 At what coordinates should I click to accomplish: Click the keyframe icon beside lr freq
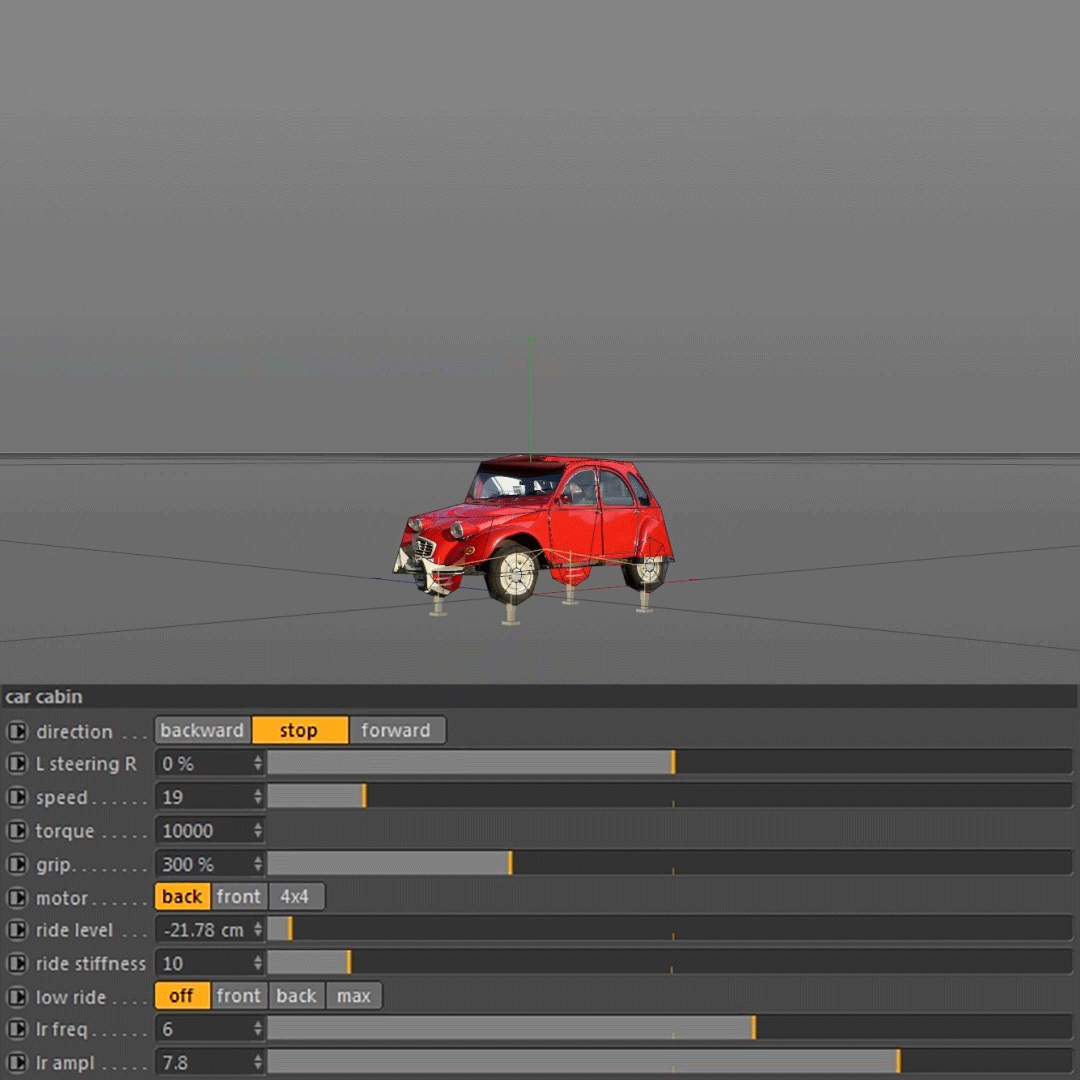pyautogui.click(x=17, y=1029)
